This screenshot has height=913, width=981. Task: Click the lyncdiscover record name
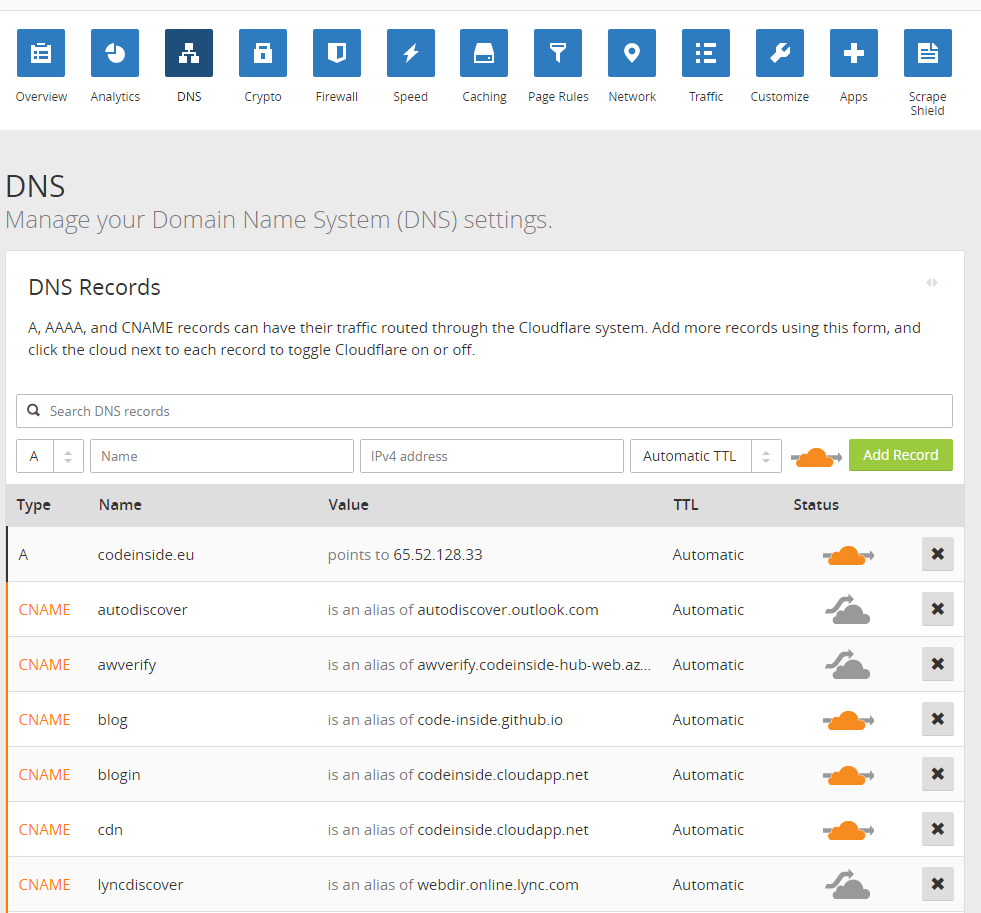[140, 885]
